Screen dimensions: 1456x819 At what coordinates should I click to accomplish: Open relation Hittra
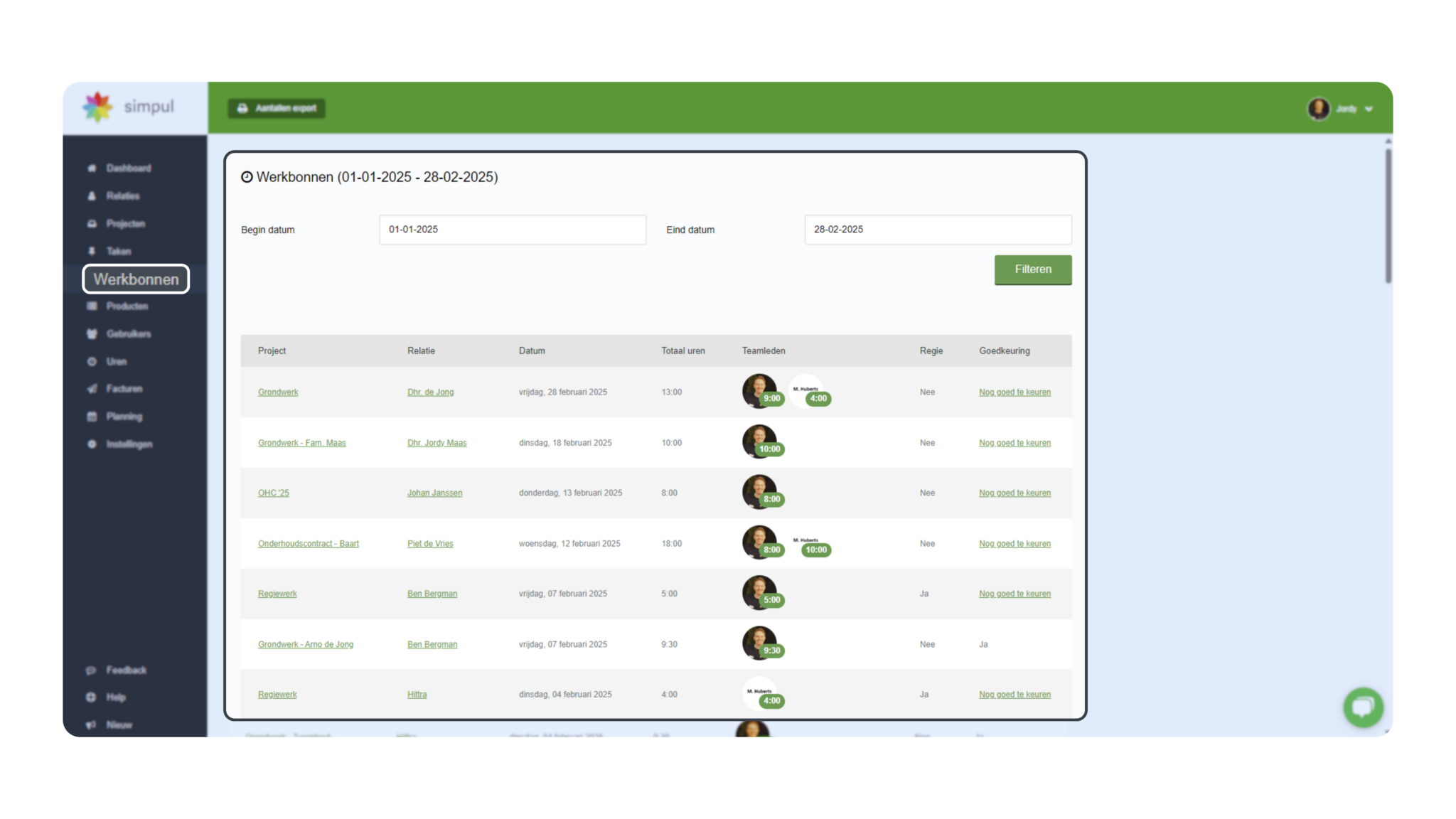point(417,695)
